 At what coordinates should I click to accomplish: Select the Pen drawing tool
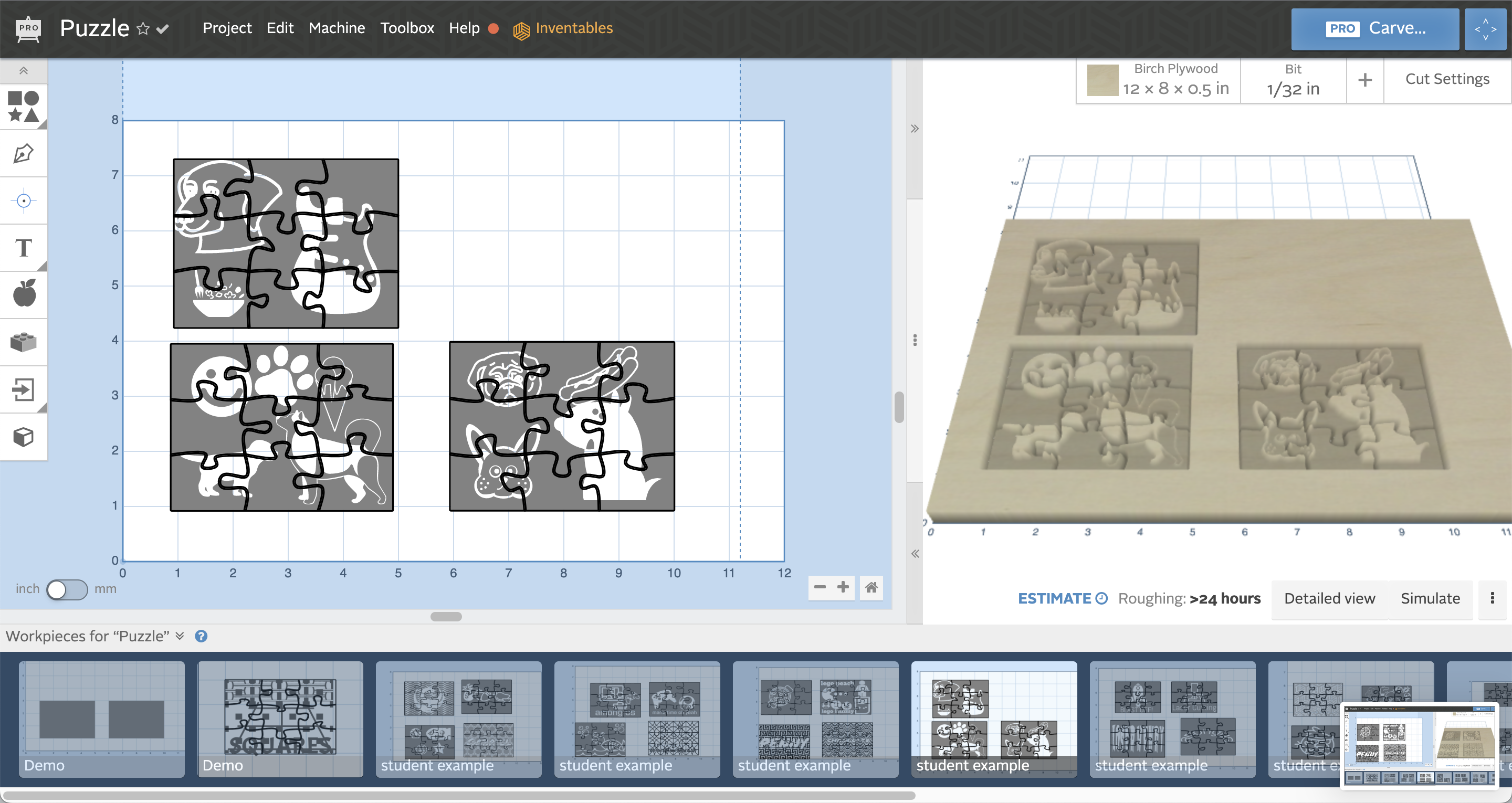(24, 154)
